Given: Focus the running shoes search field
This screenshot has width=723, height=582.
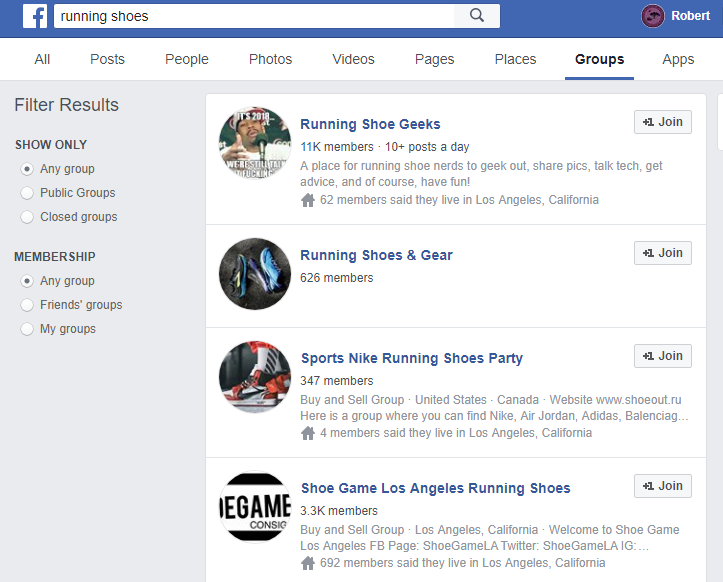Looking at the screenshot, I should coord(254,16).
